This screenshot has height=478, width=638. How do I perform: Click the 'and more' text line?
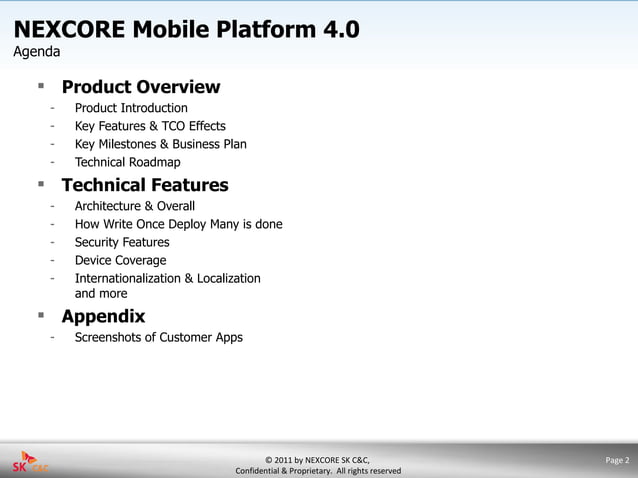coord(101,293)
